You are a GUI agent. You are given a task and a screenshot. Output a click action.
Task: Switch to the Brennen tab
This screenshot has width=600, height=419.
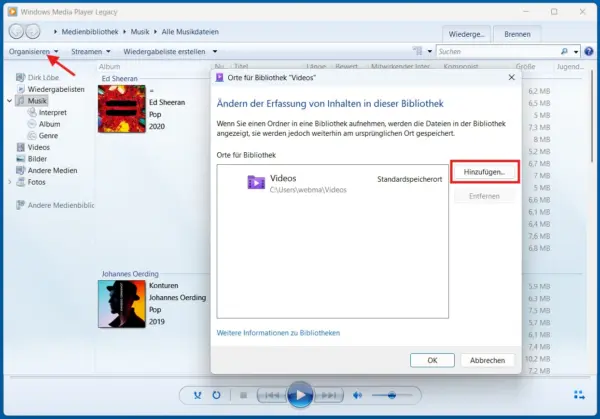tap(517, 34)
